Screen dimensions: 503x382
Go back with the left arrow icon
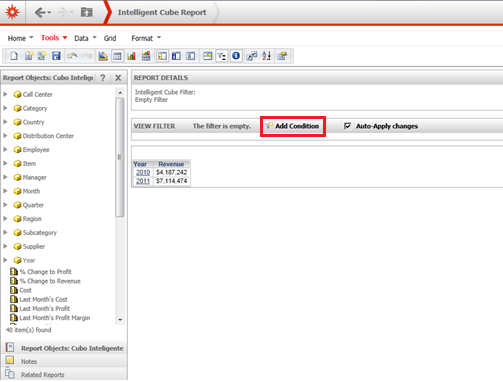click(40, 13)
